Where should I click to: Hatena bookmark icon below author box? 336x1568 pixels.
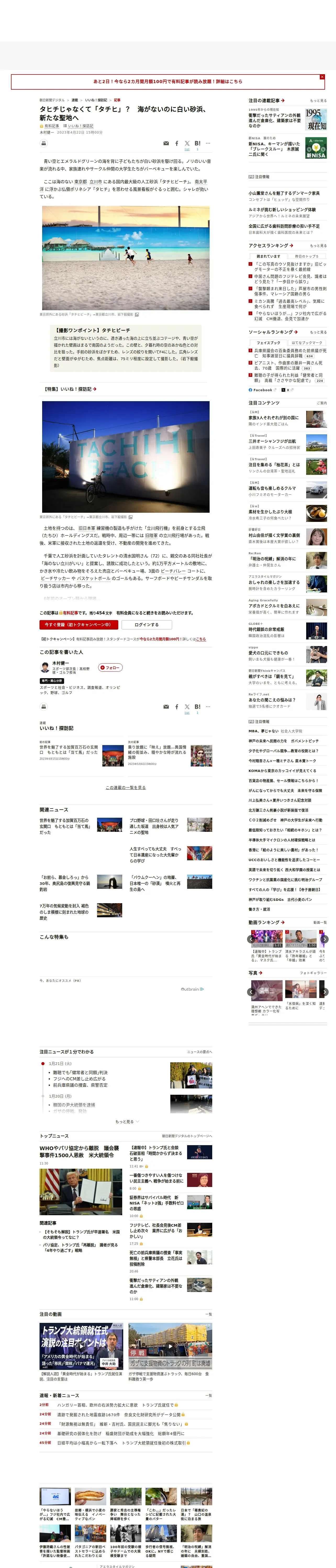pos(198,707)
